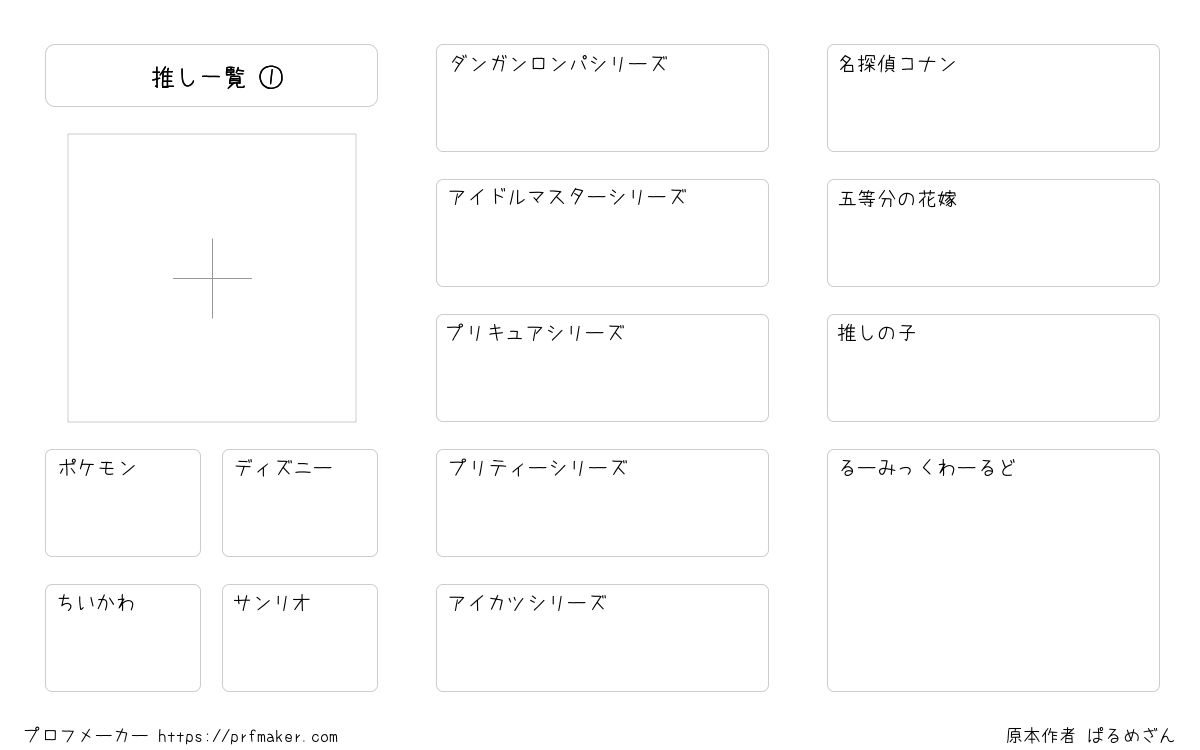Click the 推しの子 field
This screenshot has height=750, width=1200.
(x=993, y=368)
